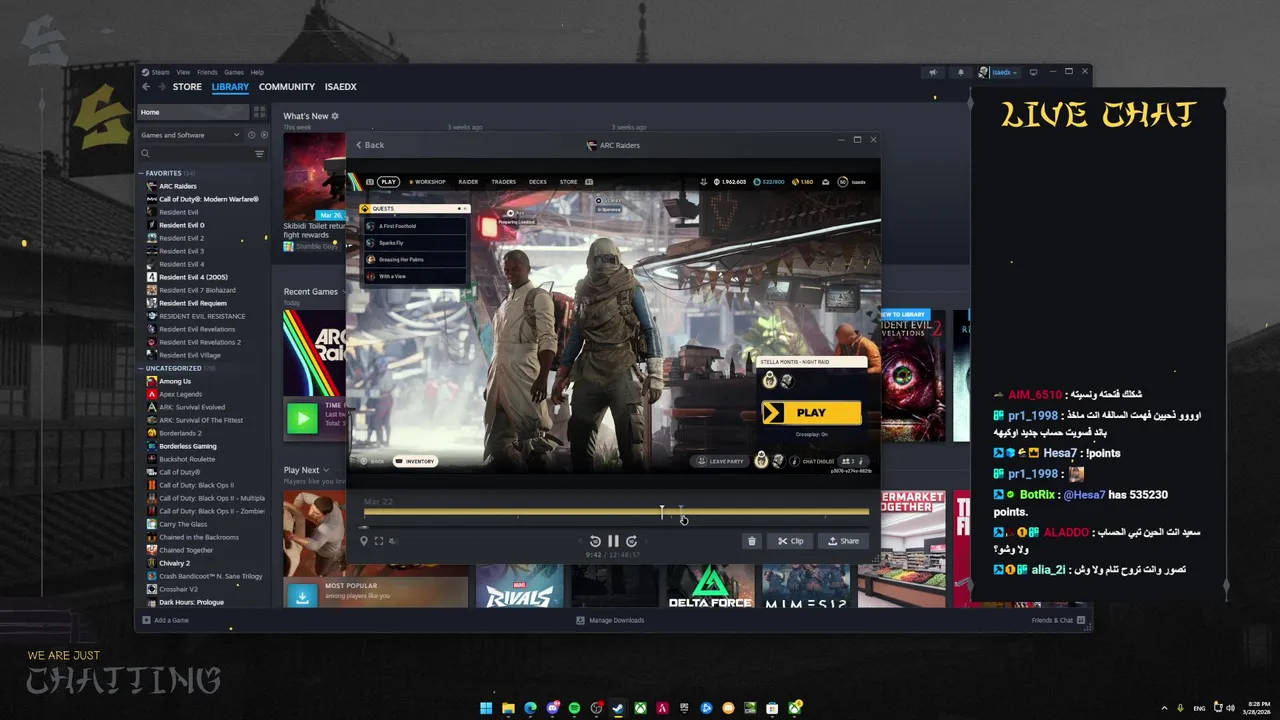The height and width of the screenshot is (720, 1280).
Task: Go back from the ARC Raiders recording
Action: coord(370,145)
